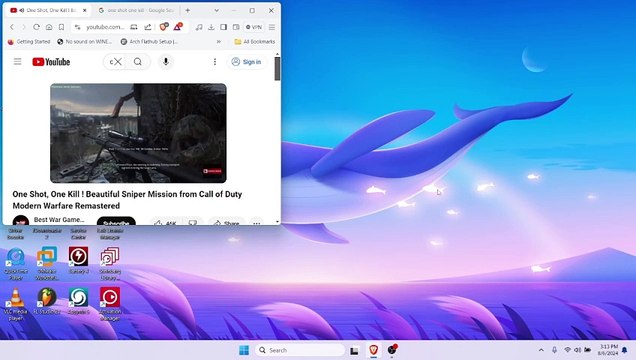This screenshot has width=636, height=360.
Task: Select the VMware Workstation desktop icon
Action: (x=47, y=264)
